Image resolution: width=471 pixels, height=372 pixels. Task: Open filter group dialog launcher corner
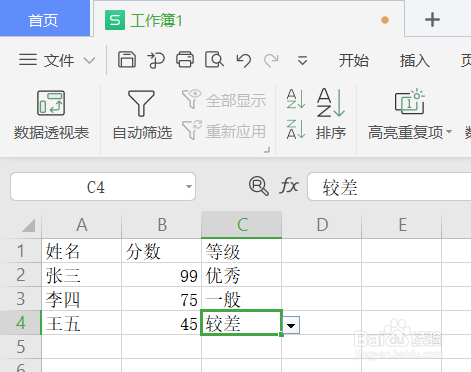tap(267, 150)
